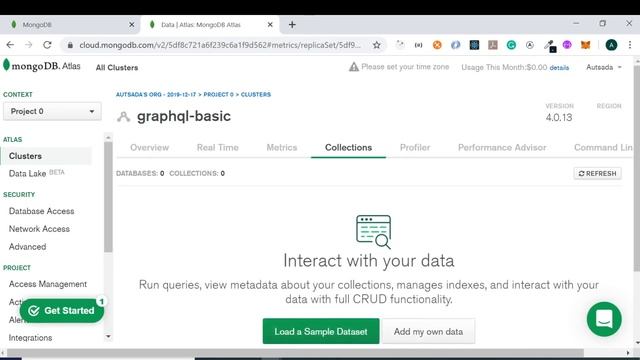Open Database Access in the sidebar

pos(42,211)
